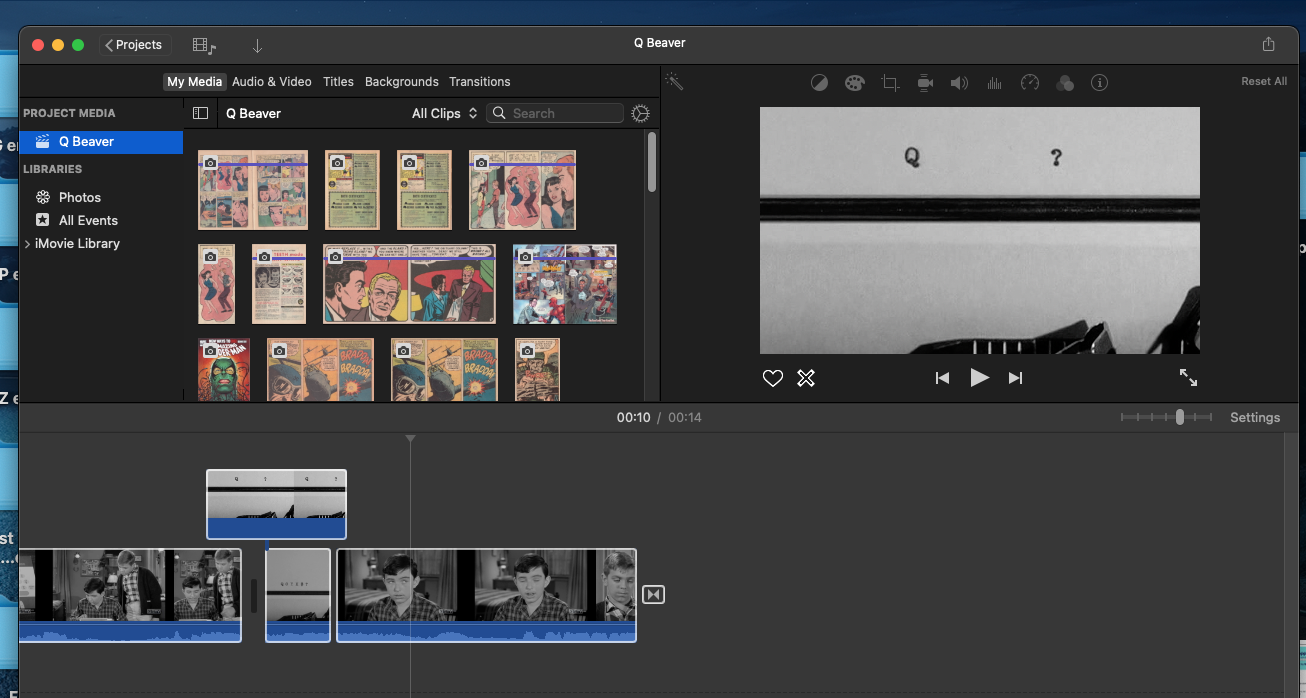Viewport: 1306px width, 698px height.
Task: Open the Clip Information tool
Action: click(1100, 83)
